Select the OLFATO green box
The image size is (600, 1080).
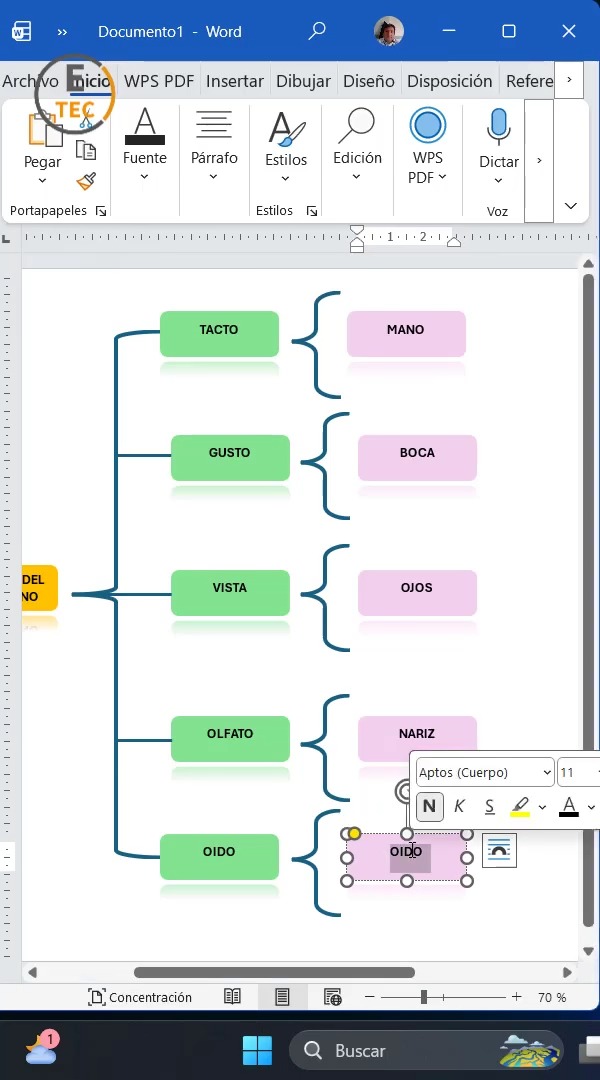(230, 738)
